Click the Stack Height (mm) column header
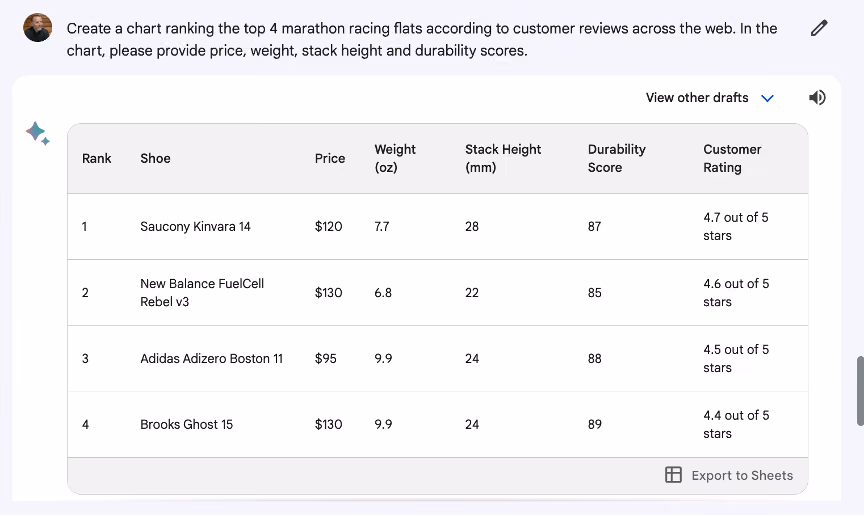The image size is (864, 516). tap(503, 158)
